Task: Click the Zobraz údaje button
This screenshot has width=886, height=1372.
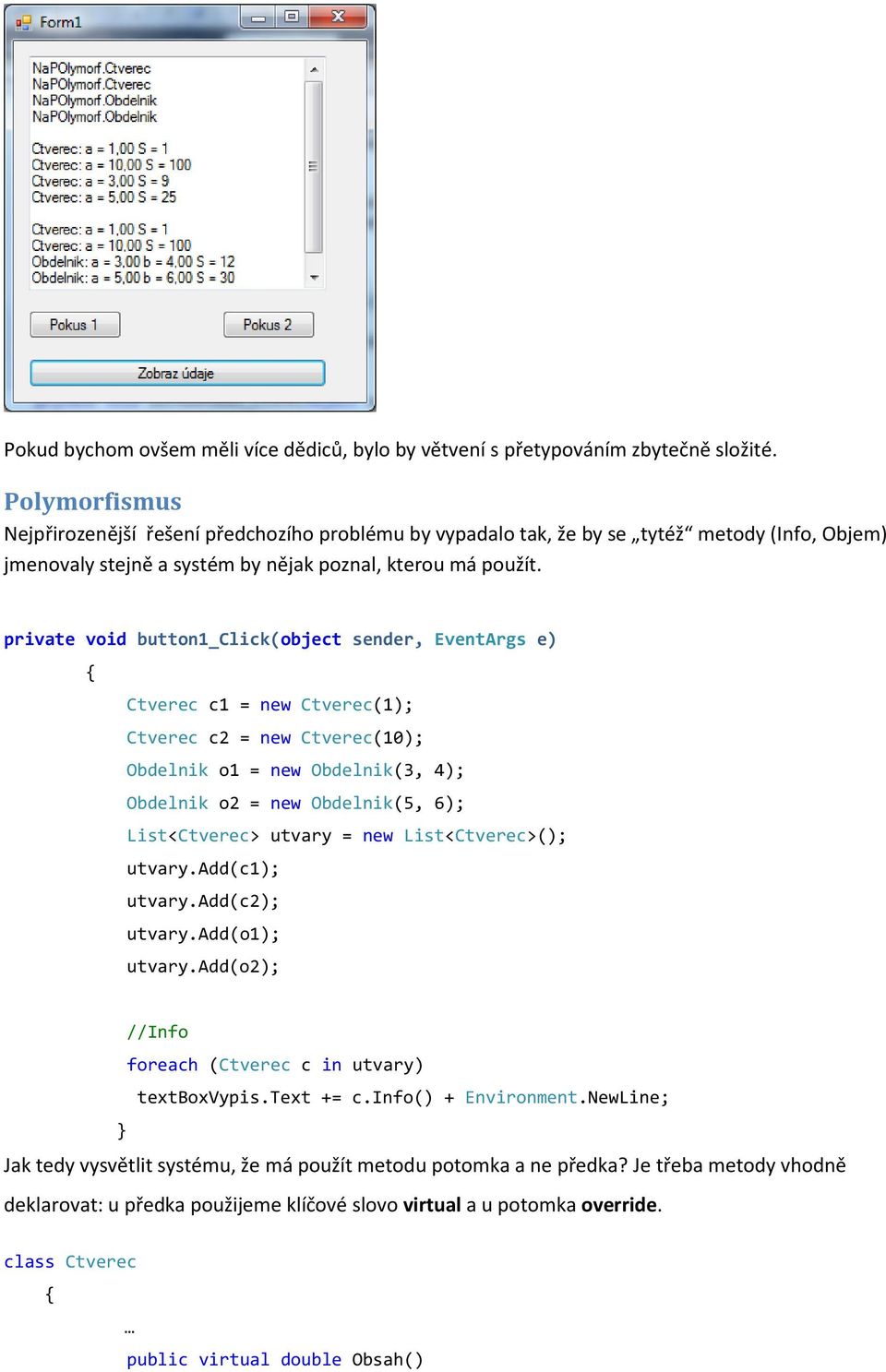Action: coord(177,373)
